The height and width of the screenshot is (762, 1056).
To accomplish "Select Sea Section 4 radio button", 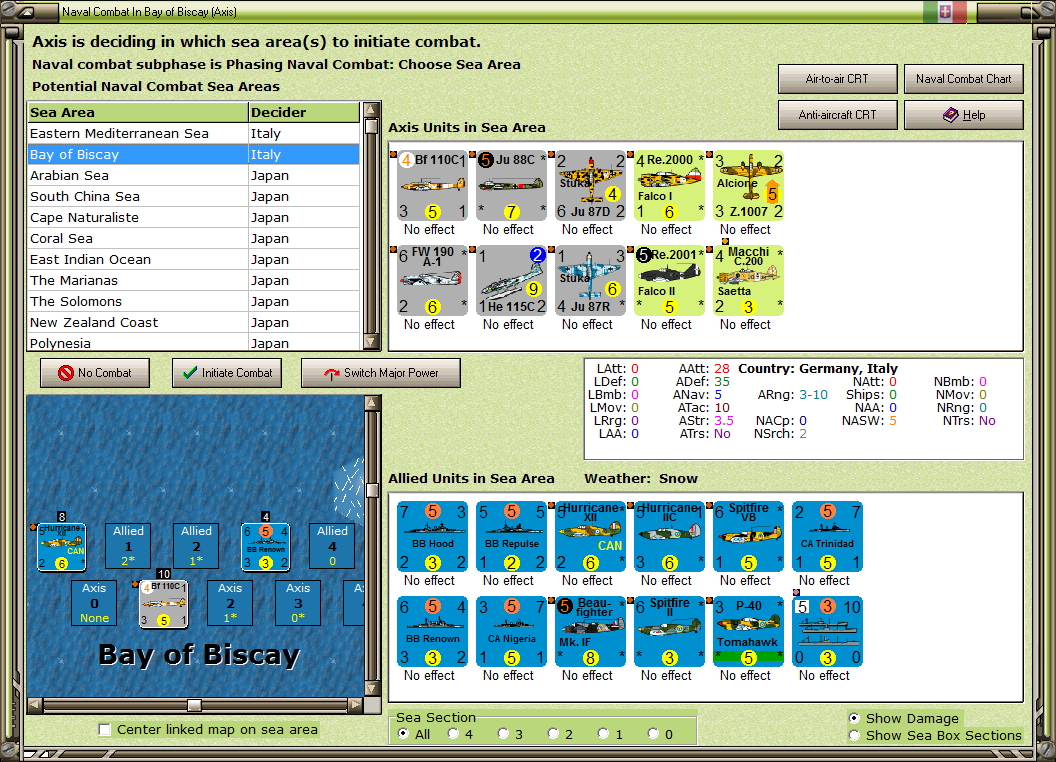I will [453, 734].
